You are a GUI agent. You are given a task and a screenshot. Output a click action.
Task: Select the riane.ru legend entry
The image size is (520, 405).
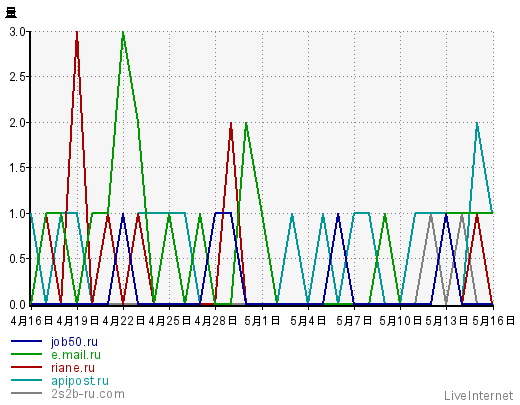(x=73, y=368)
